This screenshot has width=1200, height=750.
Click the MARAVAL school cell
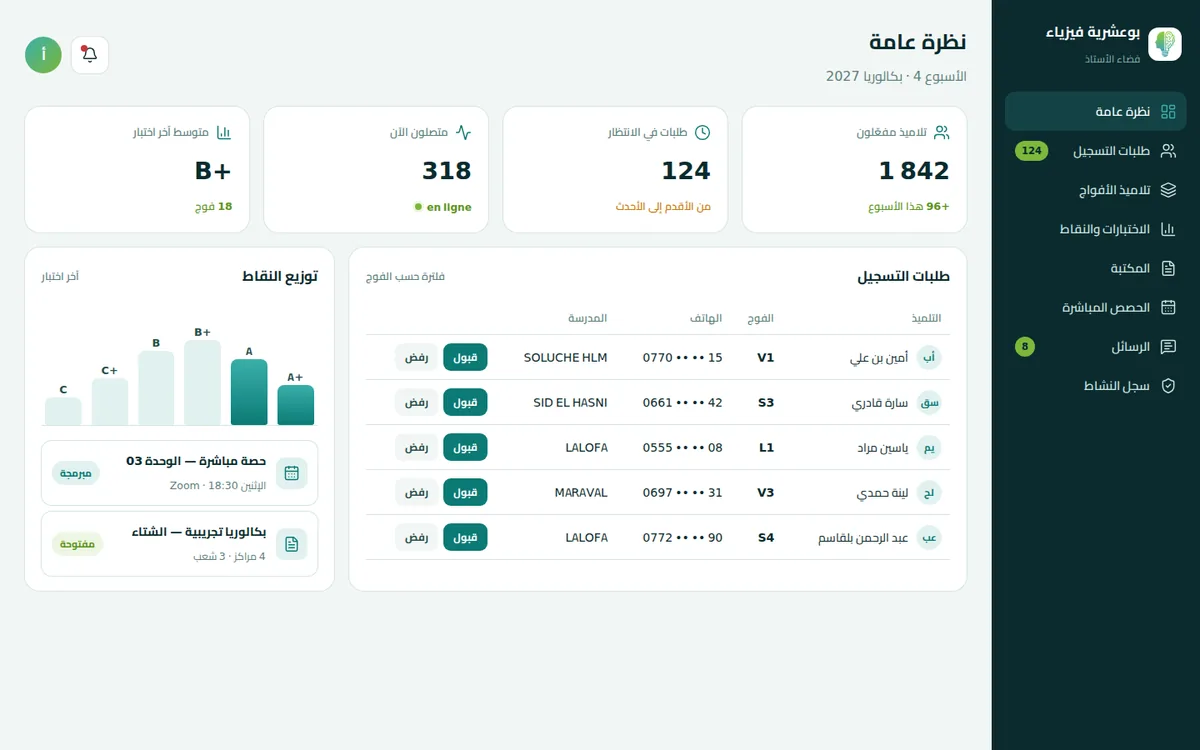tap(581, 493)
